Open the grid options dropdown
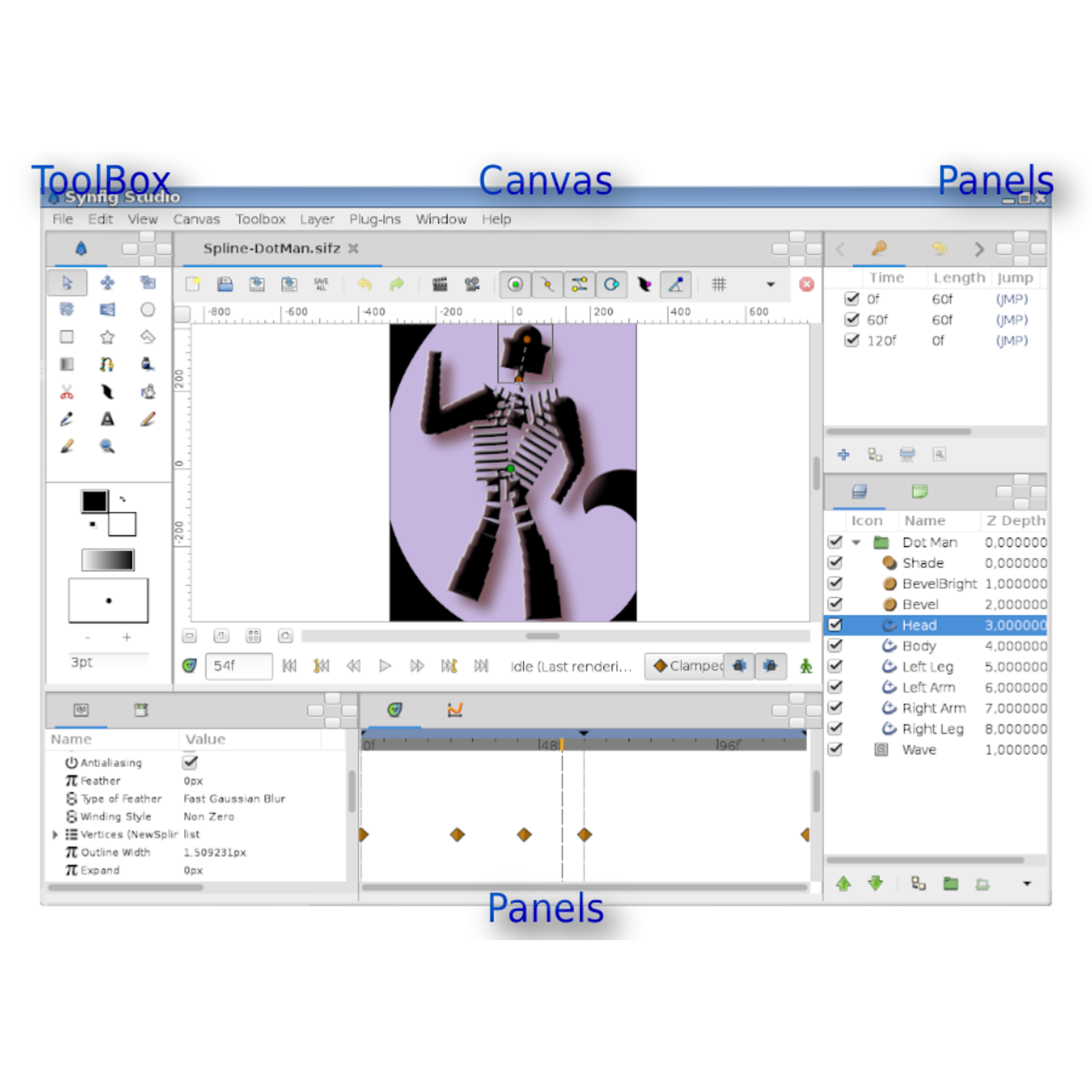 tap(770, 284)
